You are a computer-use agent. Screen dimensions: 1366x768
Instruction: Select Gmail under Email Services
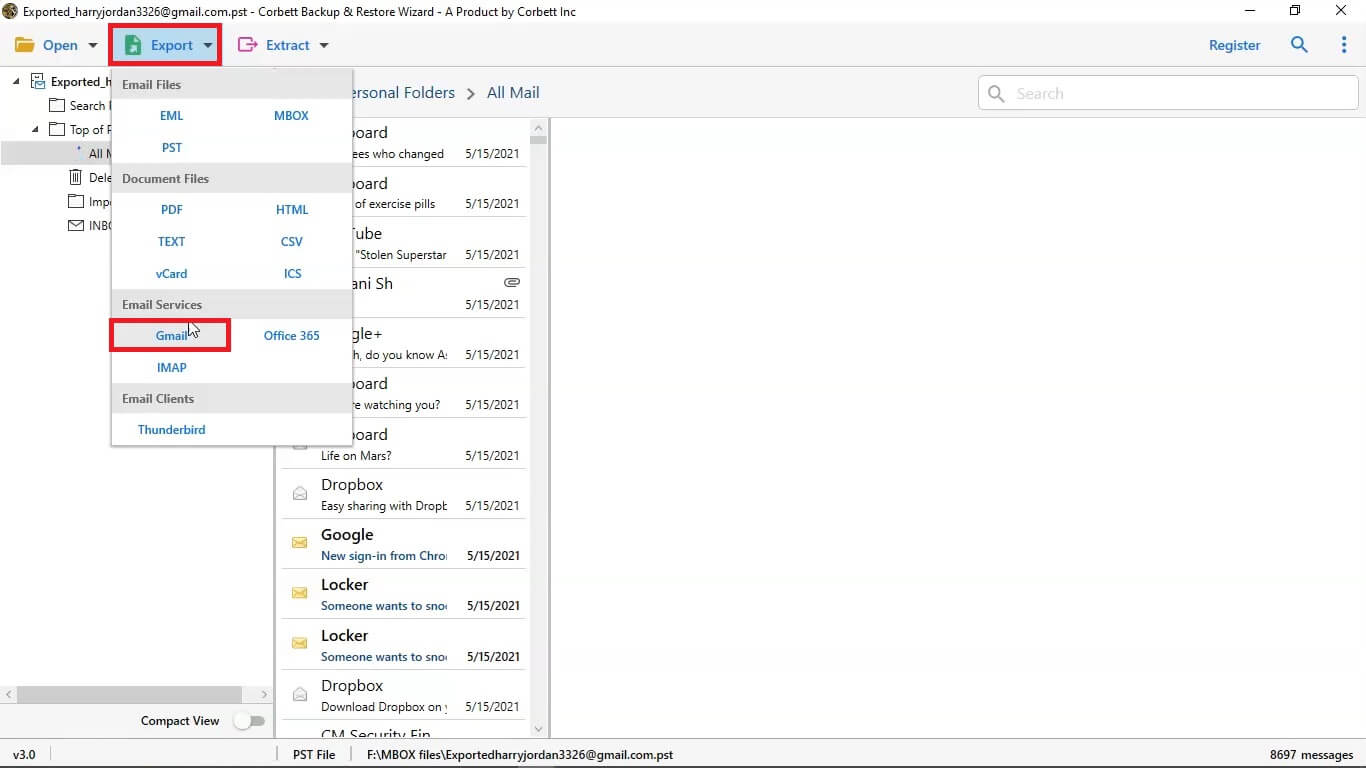tap(171, 335)
